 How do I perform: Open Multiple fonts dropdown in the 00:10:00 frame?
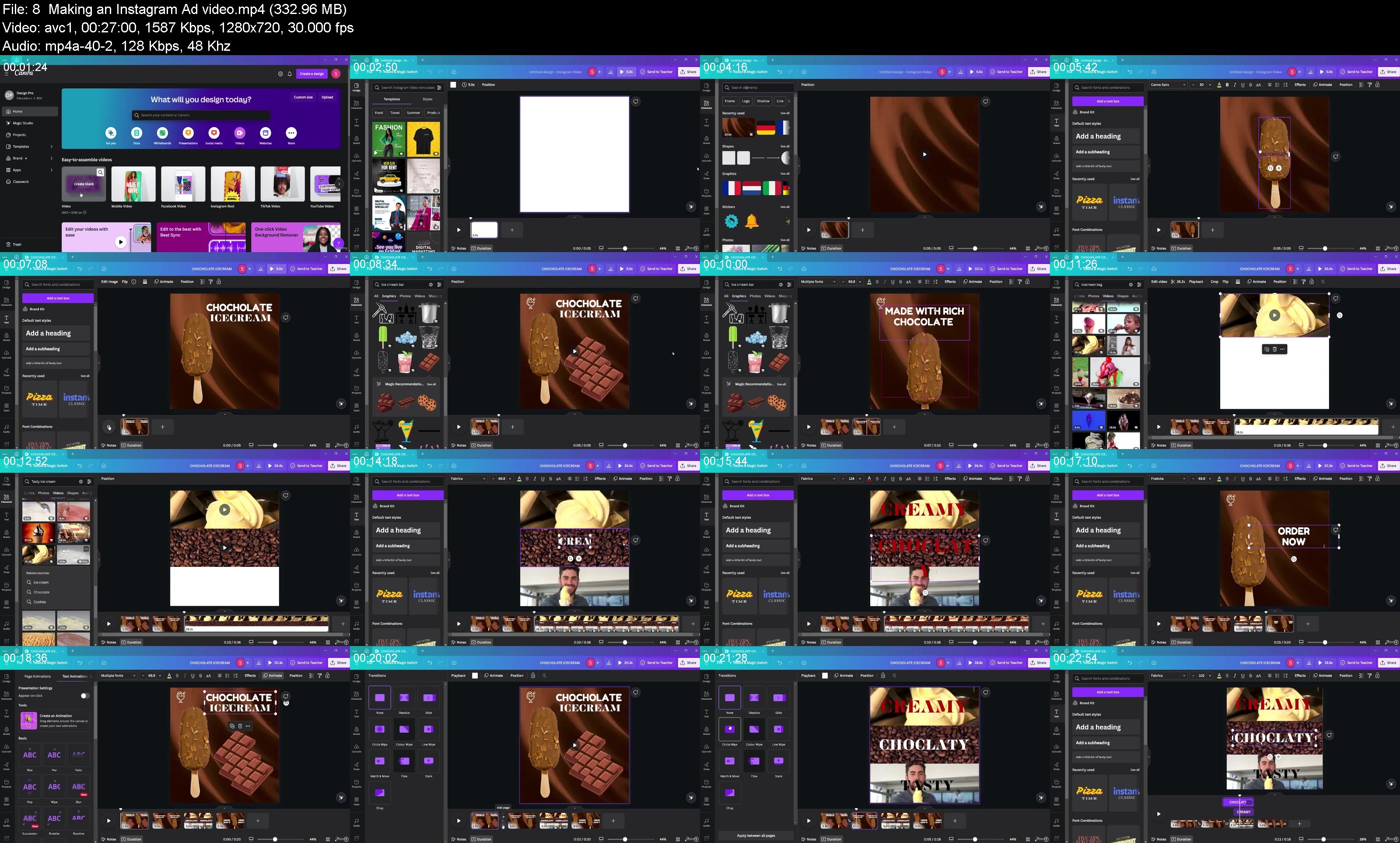(x=818, y=282)
